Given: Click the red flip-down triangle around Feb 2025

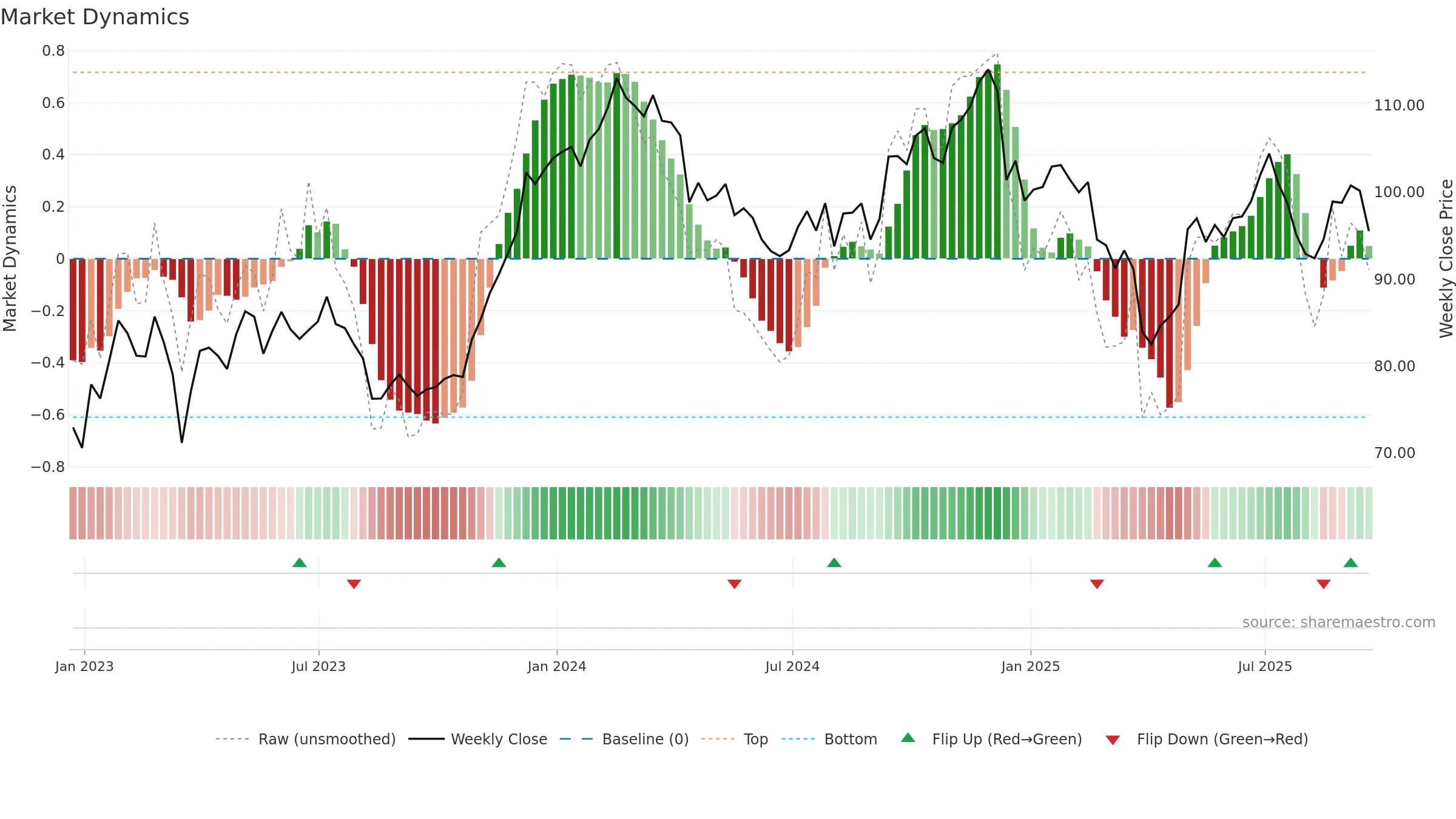Looking at the screenshot, I should click(x=1097, y=584).
